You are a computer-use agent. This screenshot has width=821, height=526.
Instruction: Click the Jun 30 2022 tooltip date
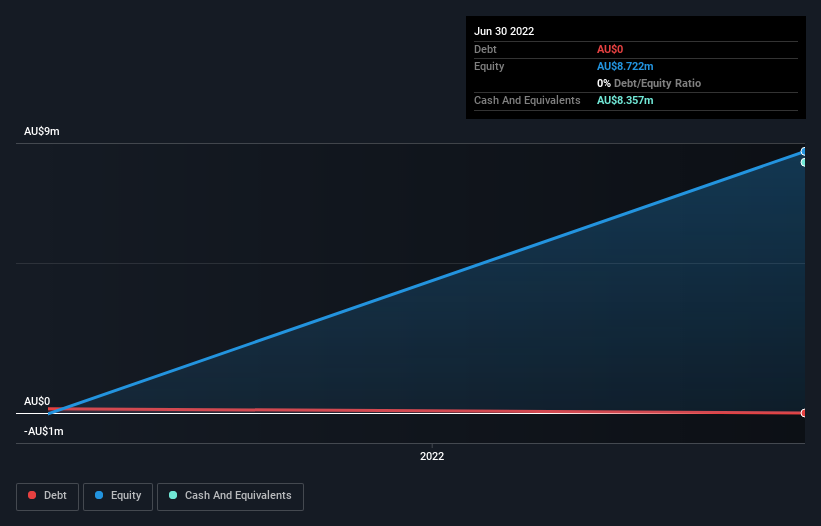point(504,31)
